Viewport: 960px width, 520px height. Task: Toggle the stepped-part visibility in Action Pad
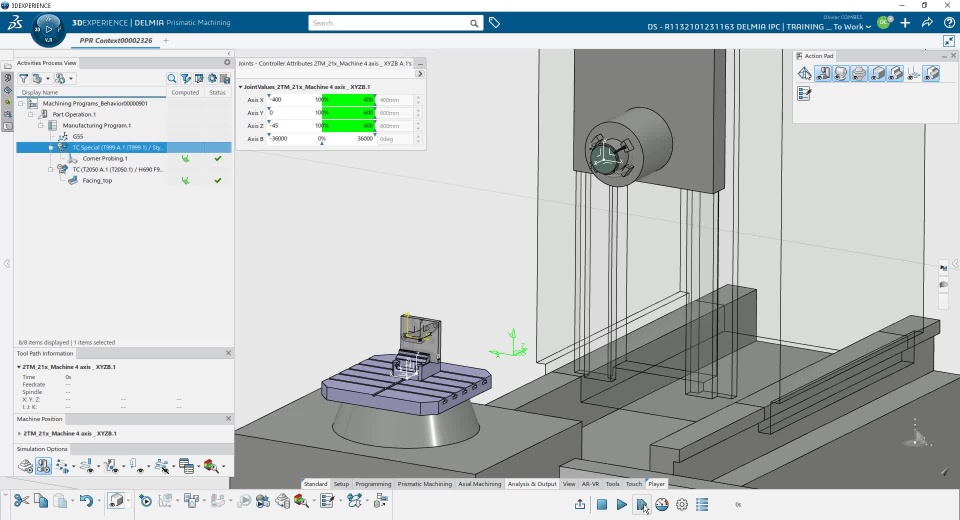click(x=895, y=73)
